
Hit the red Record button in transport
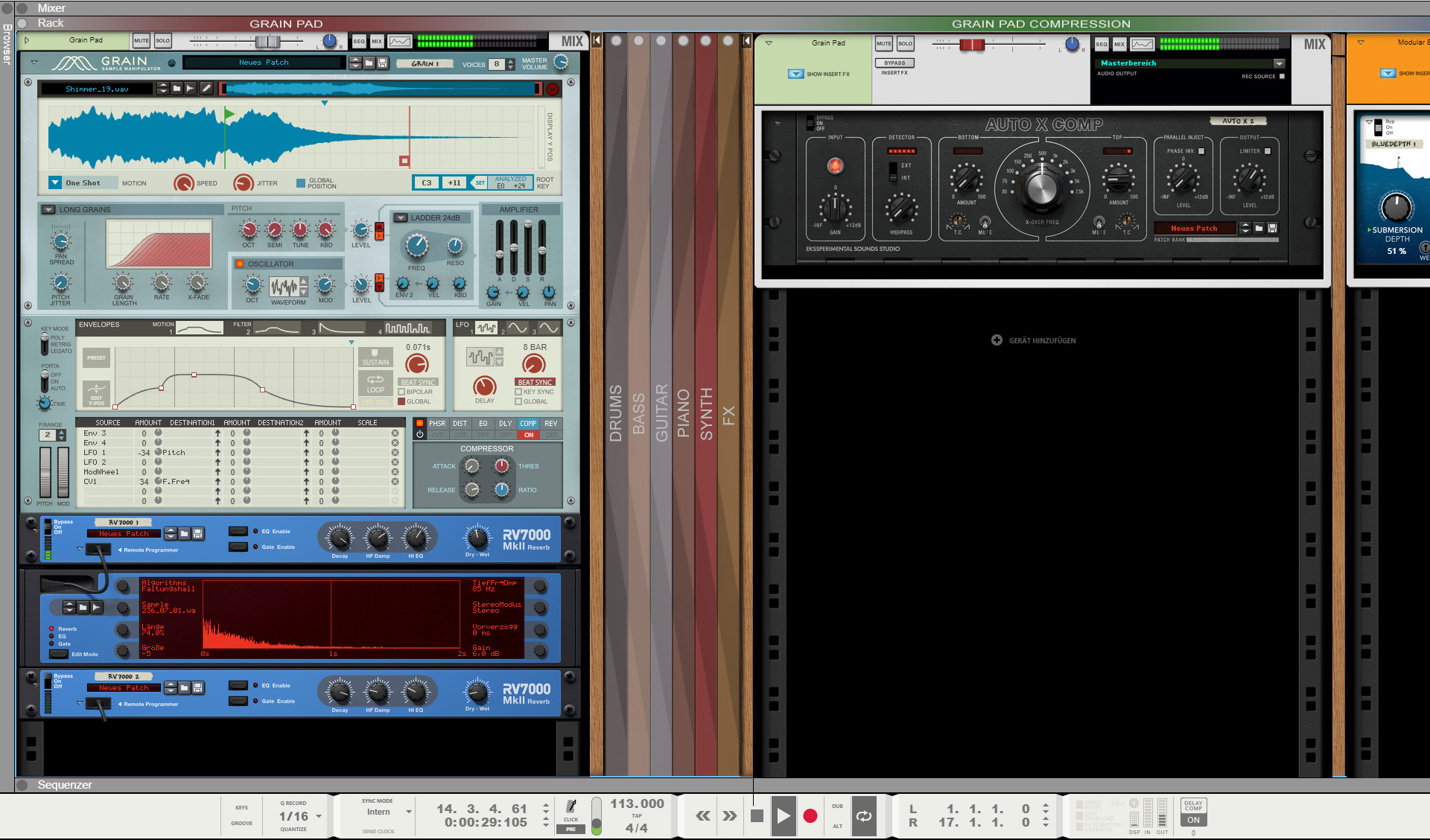coord(810,816)
